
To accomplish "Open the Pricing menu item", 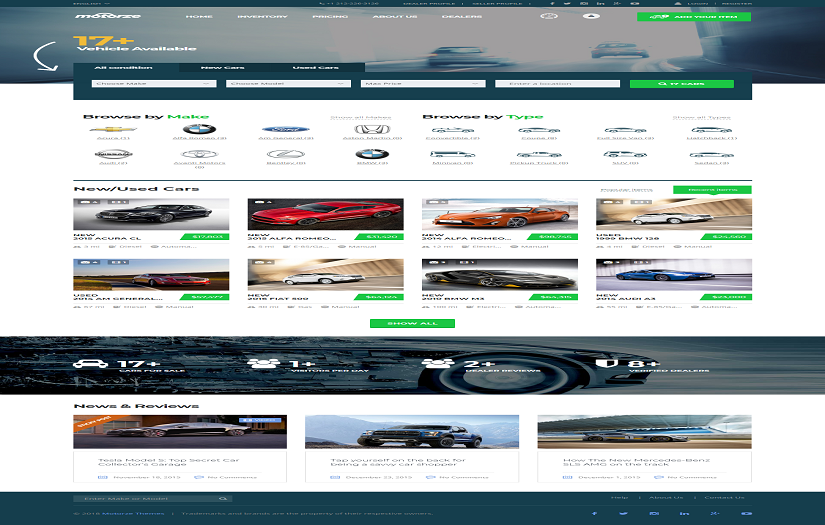I will pyautogui.click(x=330, y=16).
